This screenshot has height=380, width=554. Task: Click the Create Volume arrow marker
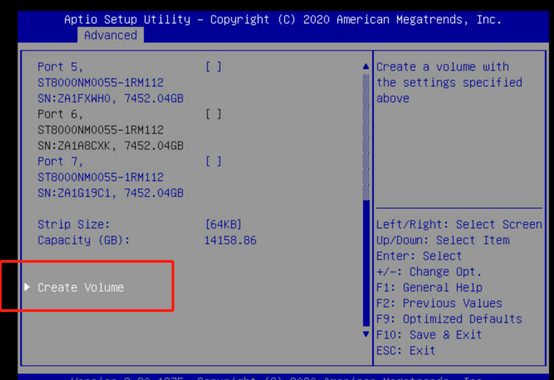pyautogui.click(x=27, y=287)
